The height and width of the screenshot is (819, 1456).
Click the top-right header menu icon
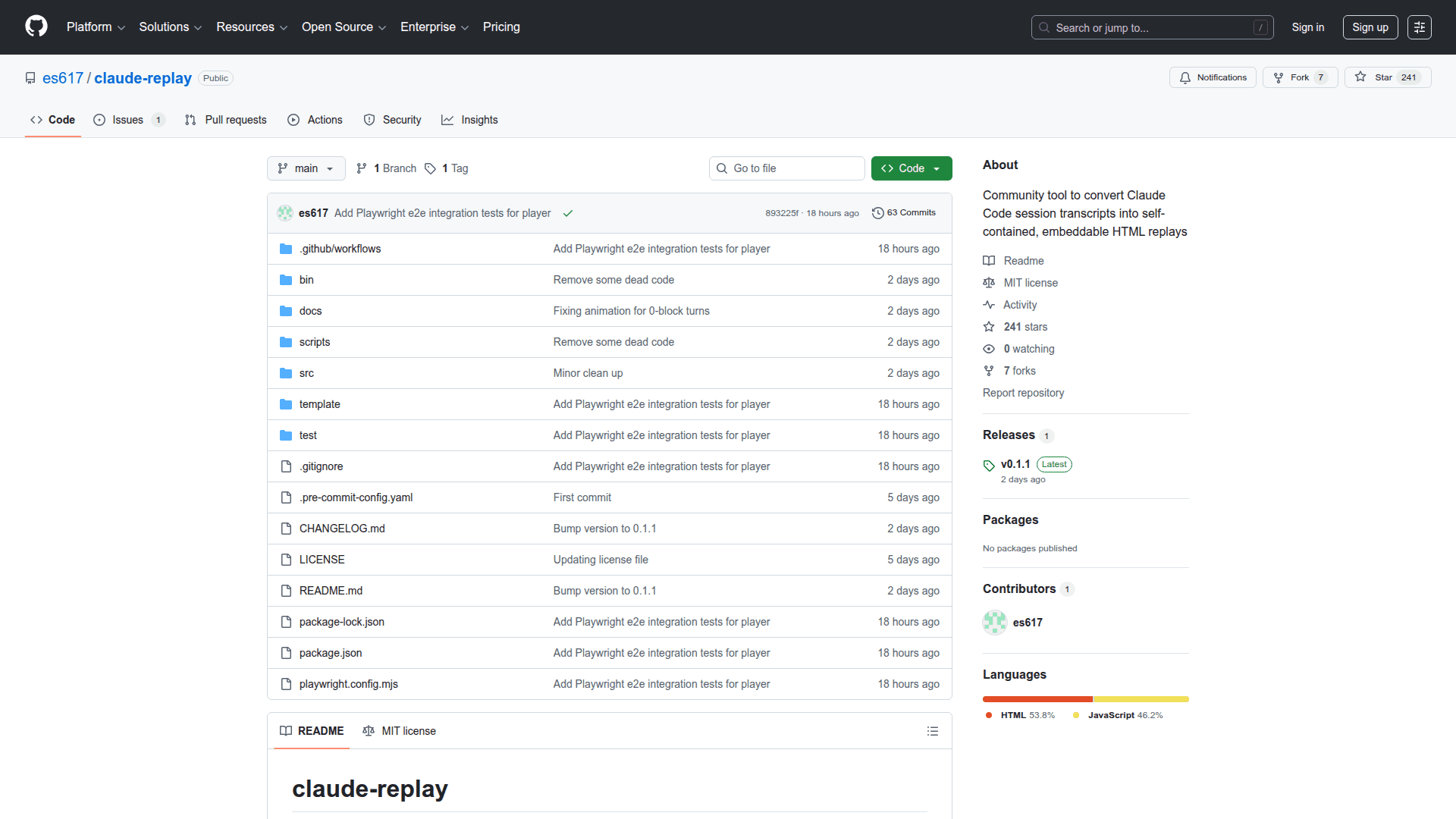point(1419,27)
